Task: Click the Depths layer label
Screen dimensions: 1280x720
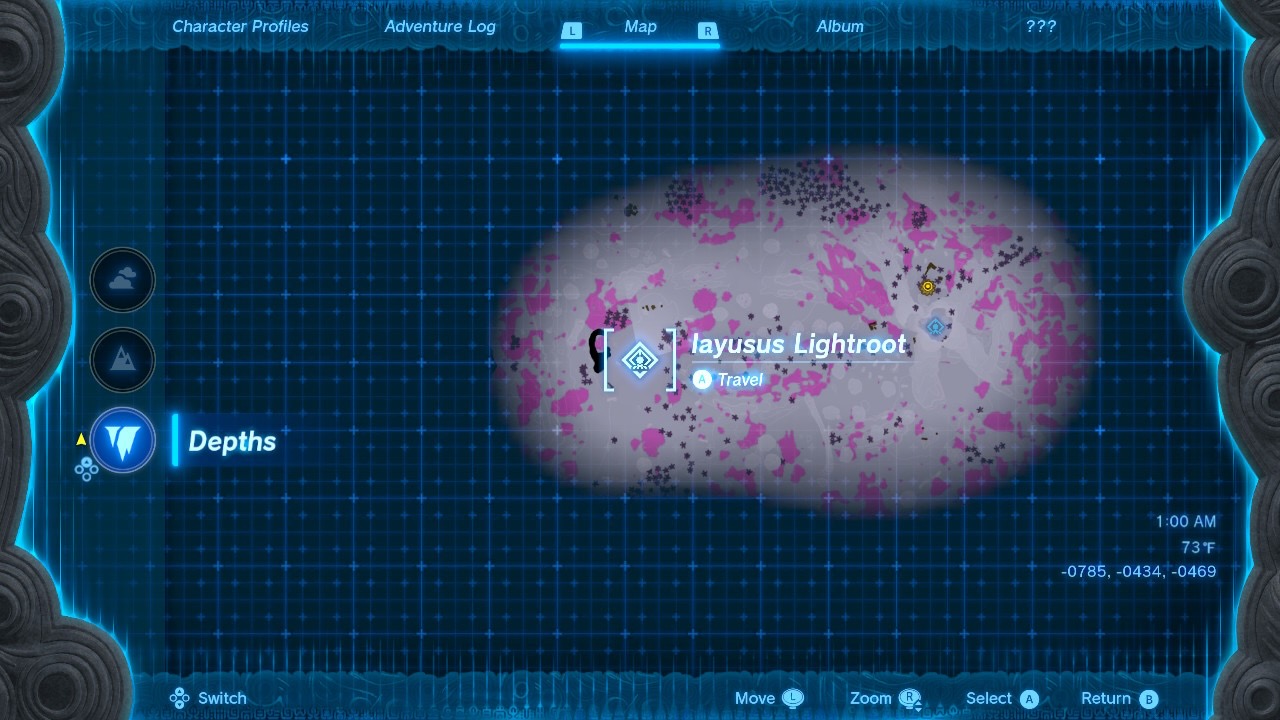Action: click(232, 441)
